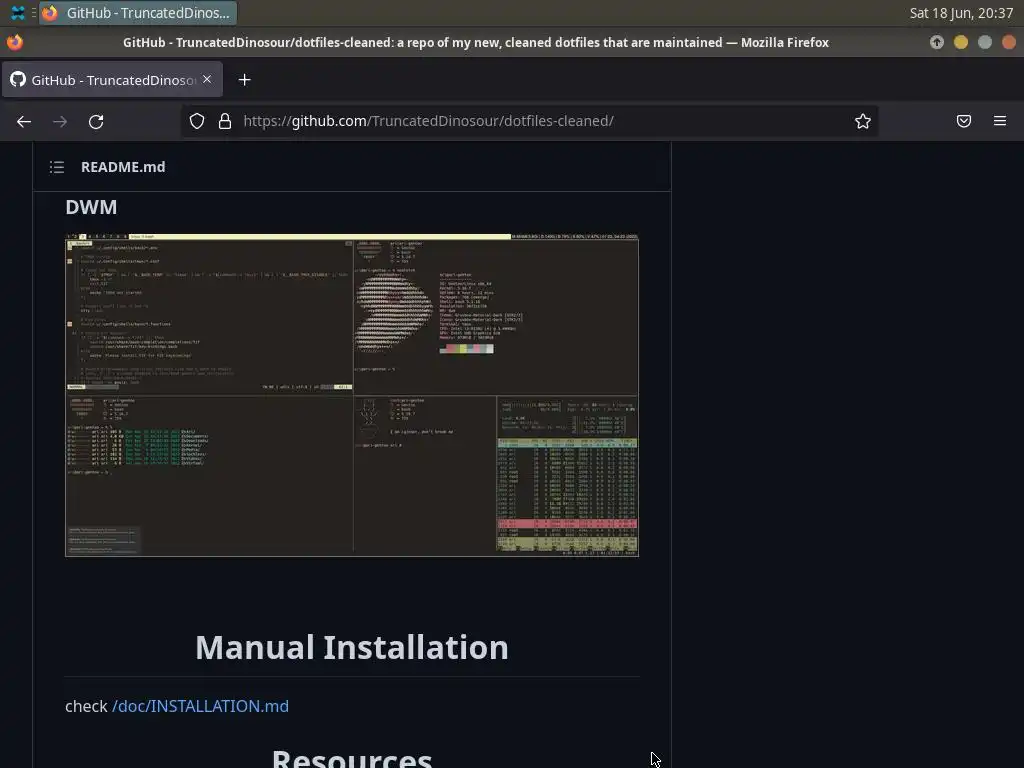Open the tracking protection shield icon
The height and width of the screenshot is (768, 1024).
pyautogui.click(x=197, y=121)
